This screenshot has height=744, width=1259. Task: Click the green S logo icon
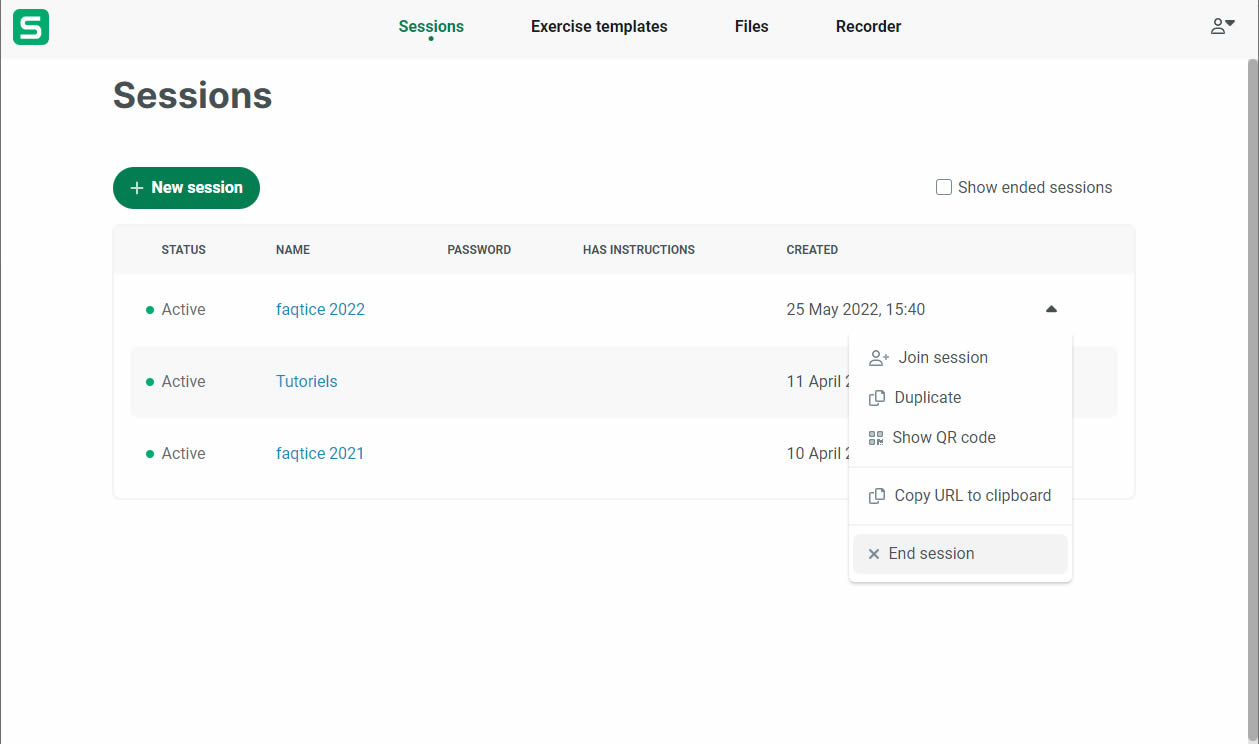(x=31, y=27)
